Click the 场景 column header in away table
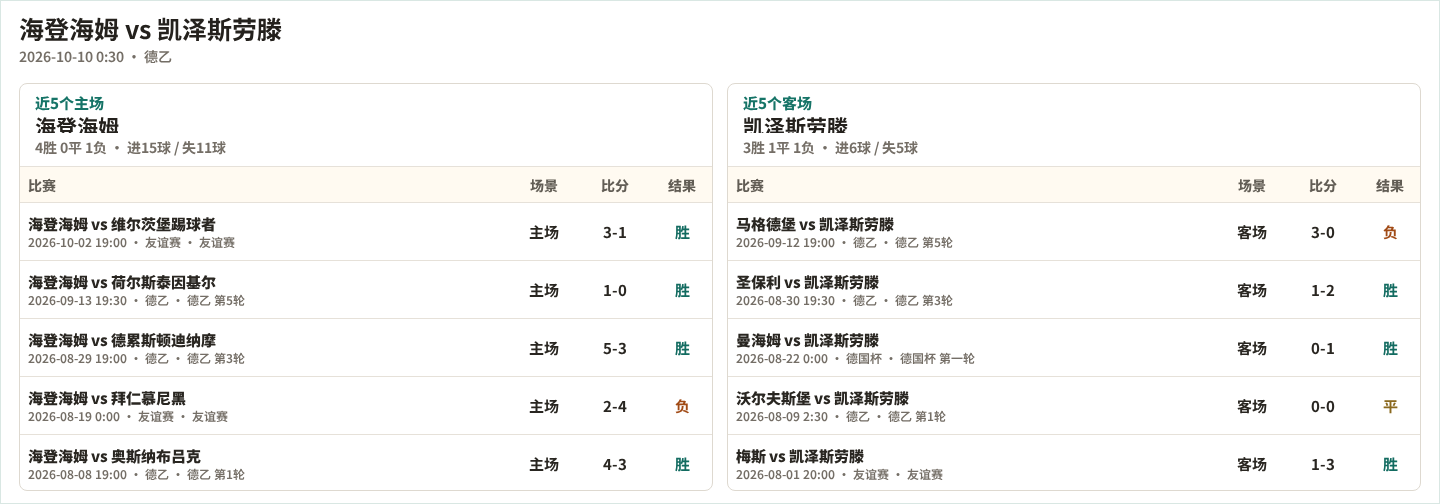Image resolution: width=1440 pixels, height=504 pixels. coord(1252,185)
